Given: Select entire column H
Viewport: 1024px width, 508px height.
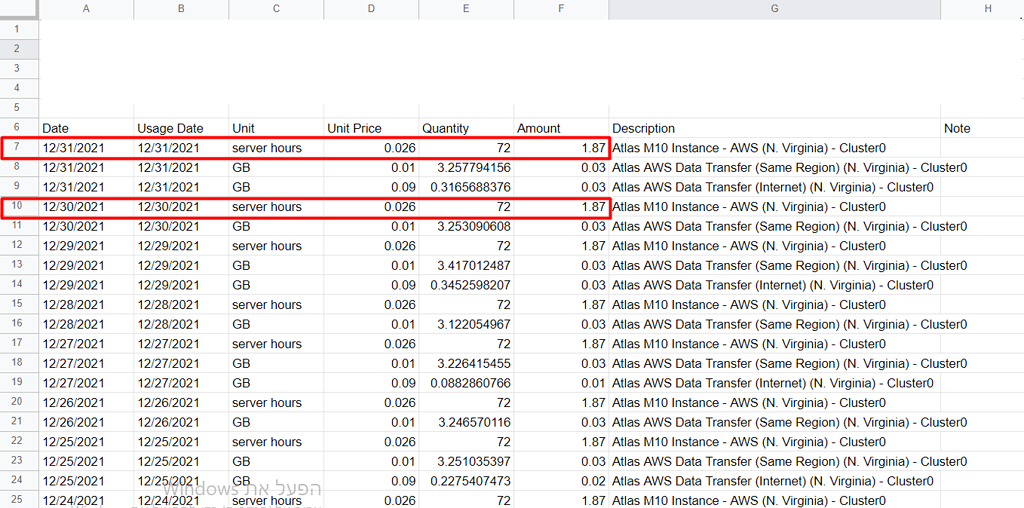Looking at the screenshot, I should point(986,9).
